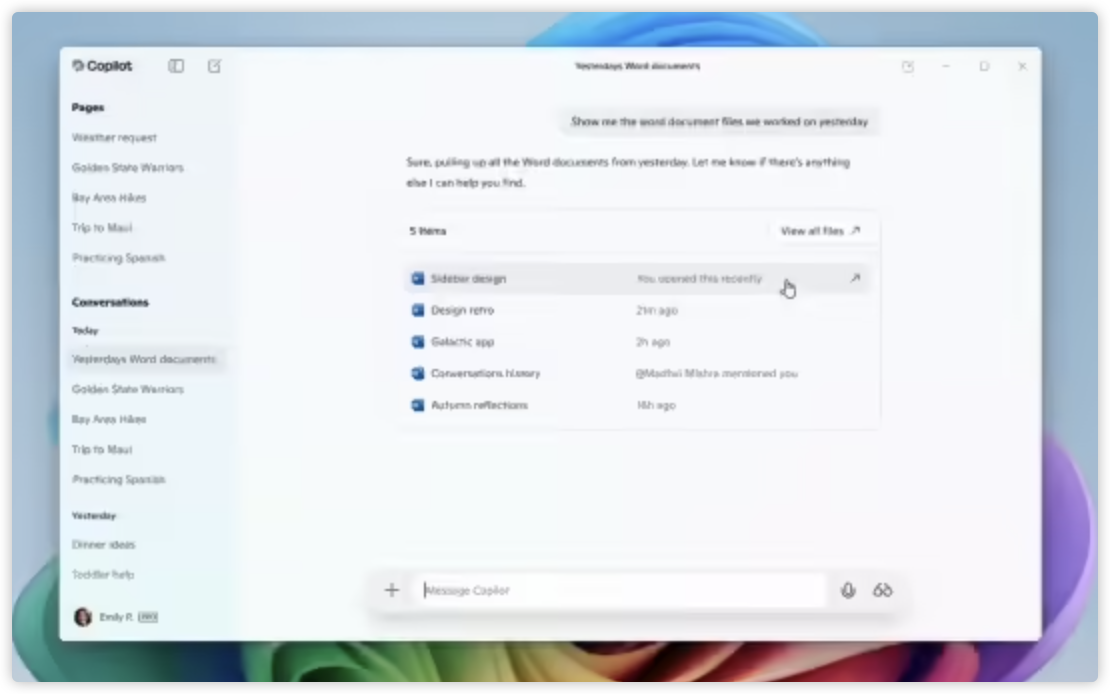Click the Emily R. account name
The image size is (1110, 694).
115,617
